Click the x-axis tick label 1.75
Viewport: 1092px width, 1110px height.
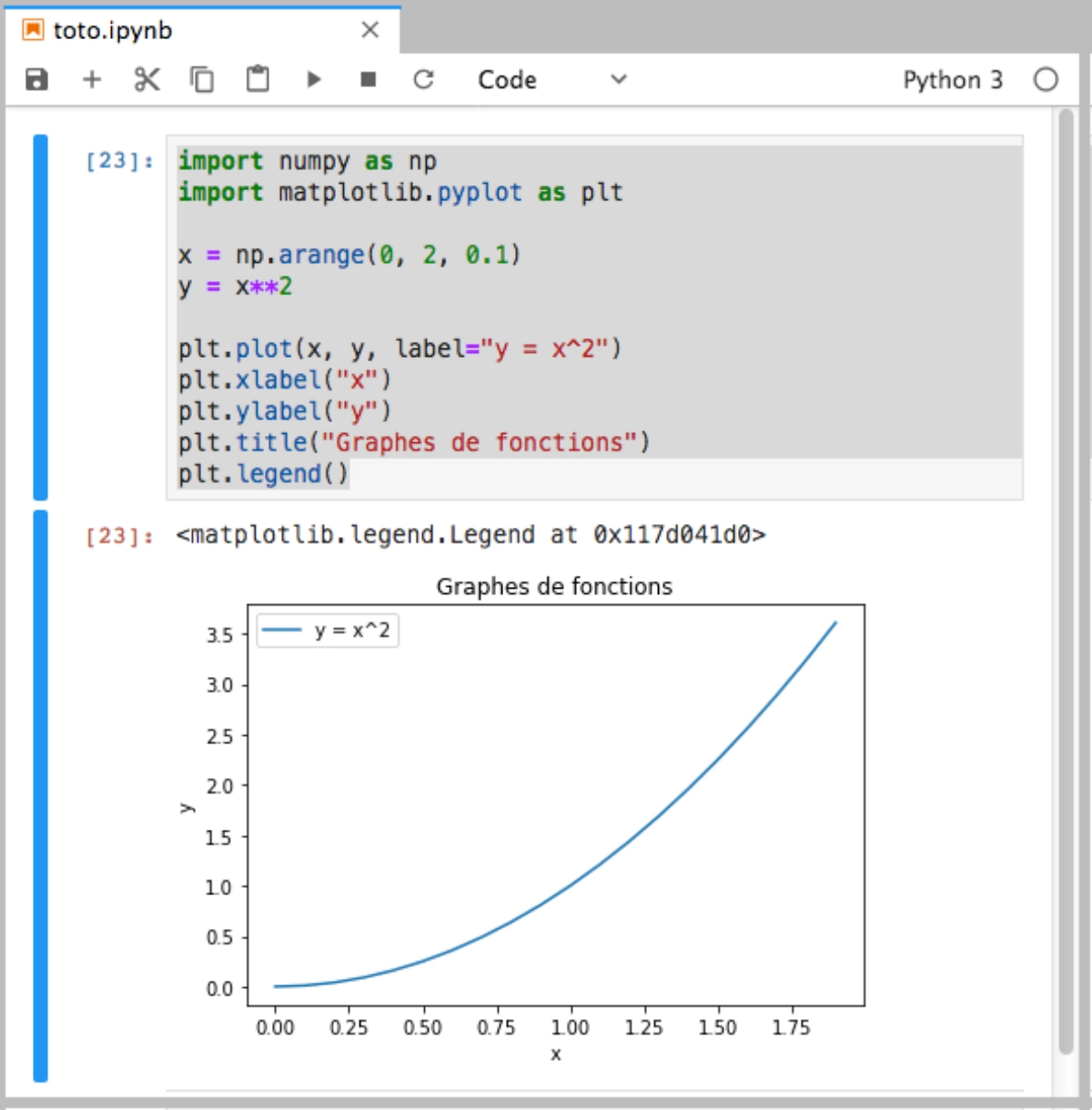[x=791, y=1027]
